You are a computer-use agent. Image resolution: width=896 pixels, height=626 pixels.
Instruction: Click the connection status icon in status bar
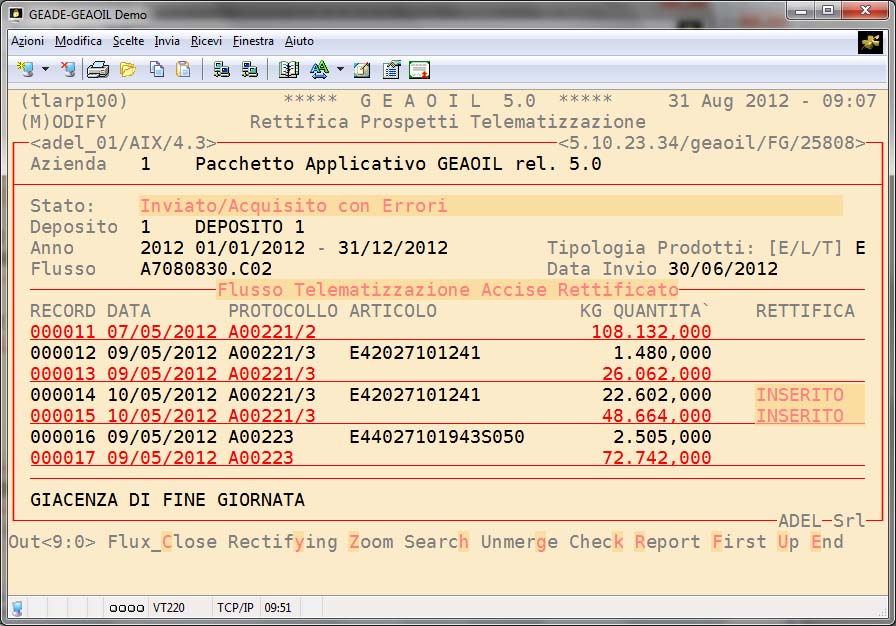point(17,607)
